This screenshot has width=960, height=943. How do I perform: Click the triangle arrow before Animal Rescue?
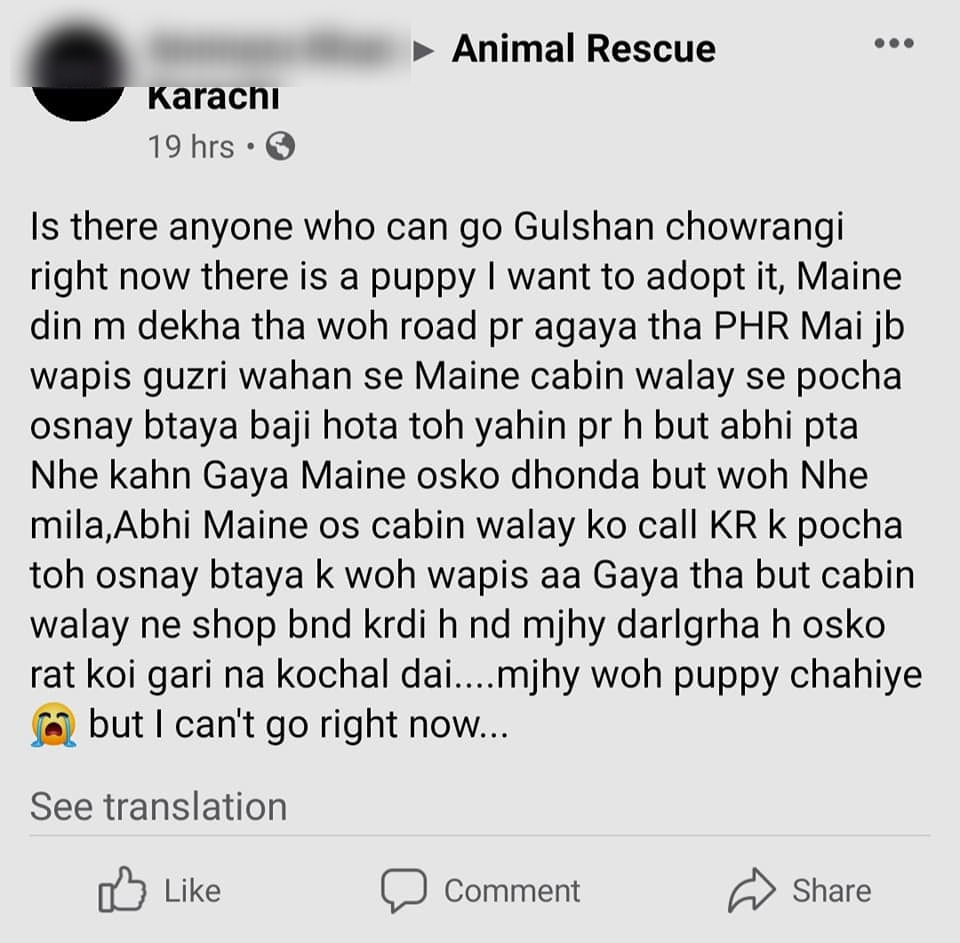[424, 51]
